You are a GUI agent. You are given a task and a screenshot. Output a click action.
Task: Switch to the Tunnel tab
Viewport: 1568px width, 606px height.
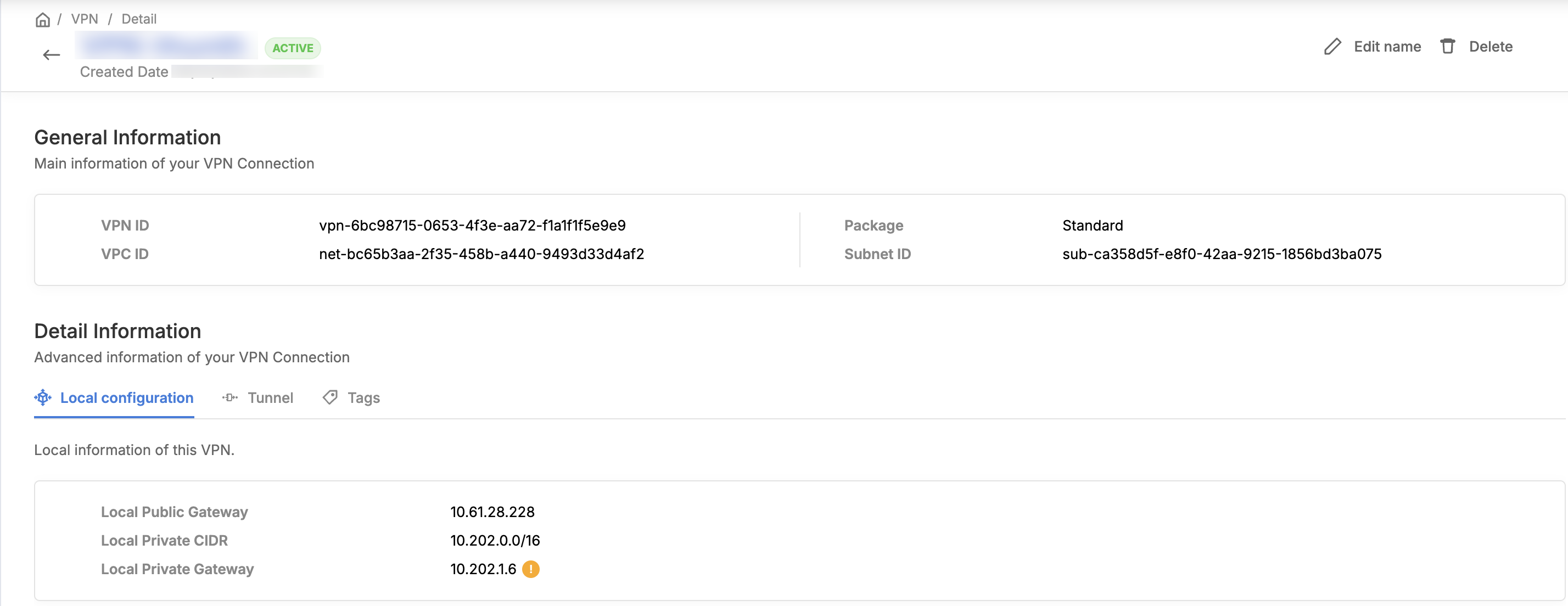click(x=270, y=398)
